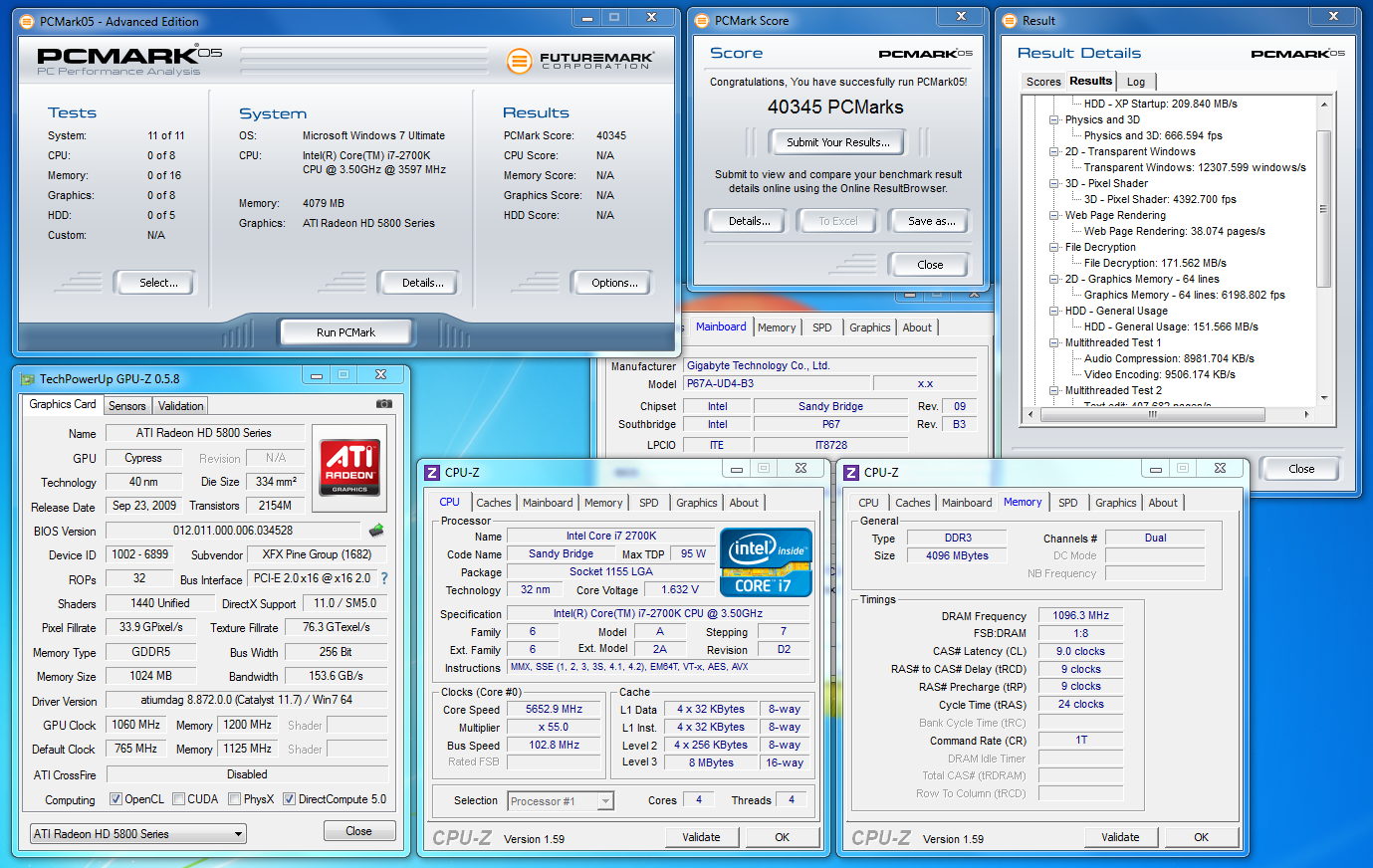Image resolution: width=1373 pixels, height=868 pixels.
Task: Collapse the Multithreaded Test 1 tree node
Action: pyautogui.click(x=1054, y=342)
